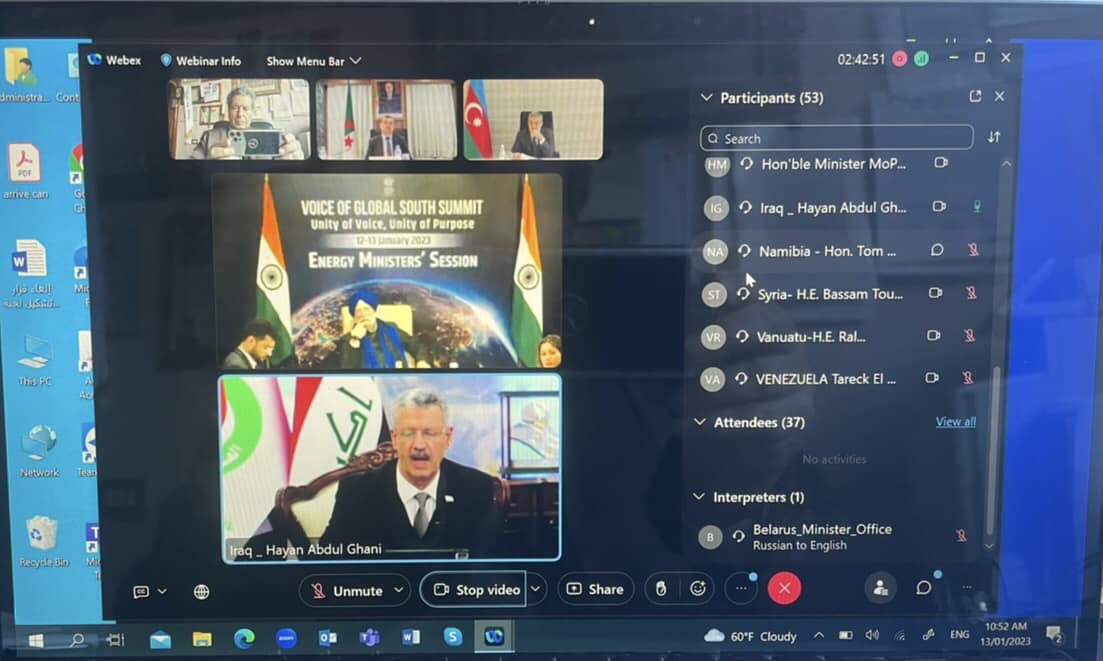The width and height of the screenshot is (1103, 661).
Task: Stop your video camera
Action: 477,590
